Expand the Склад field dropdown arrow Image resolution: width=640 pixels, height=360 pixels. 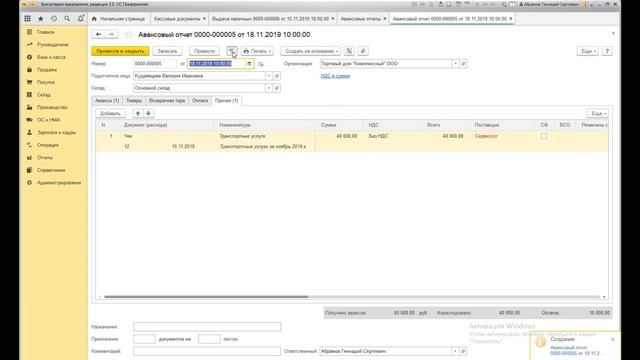[x=269, y=88]
